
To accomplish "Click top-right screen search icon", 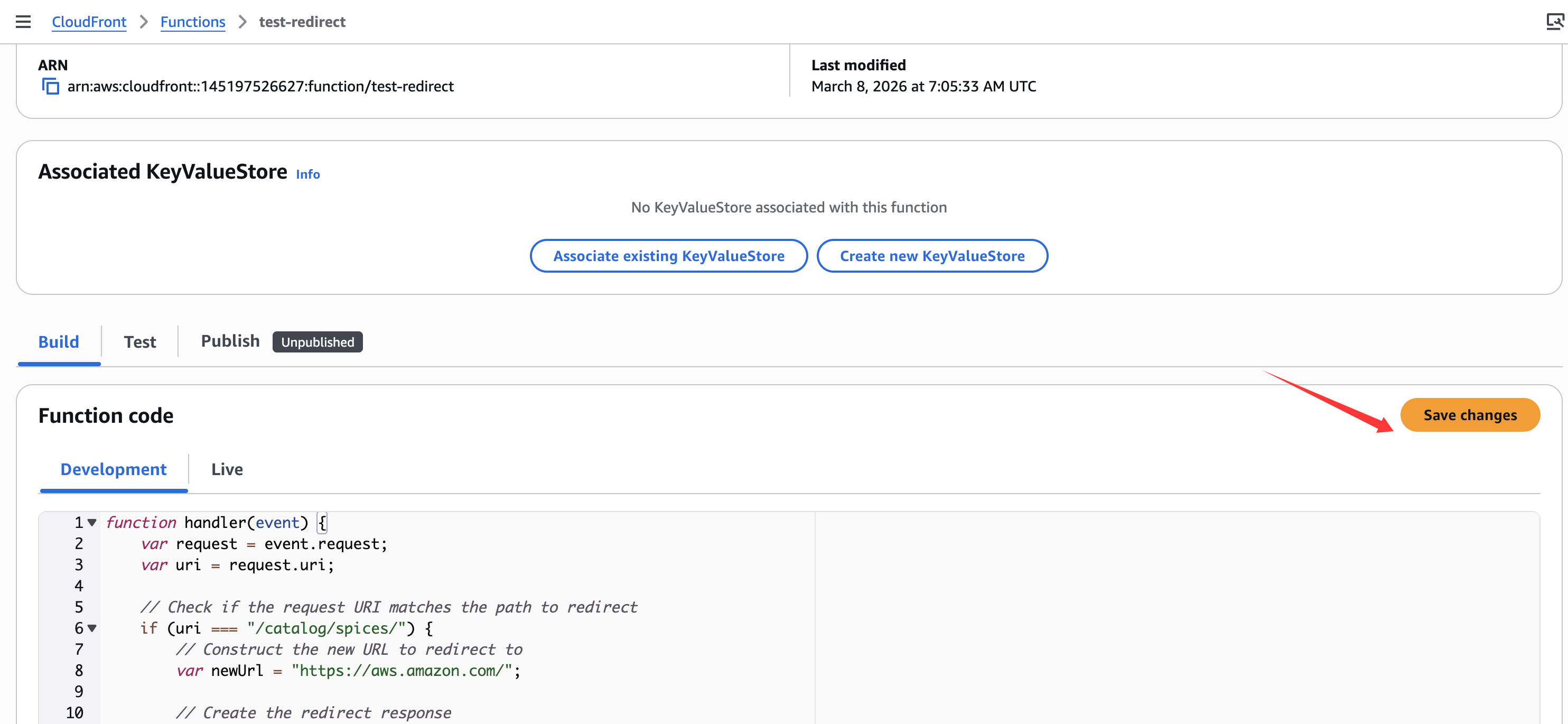I will [1554, 22].
